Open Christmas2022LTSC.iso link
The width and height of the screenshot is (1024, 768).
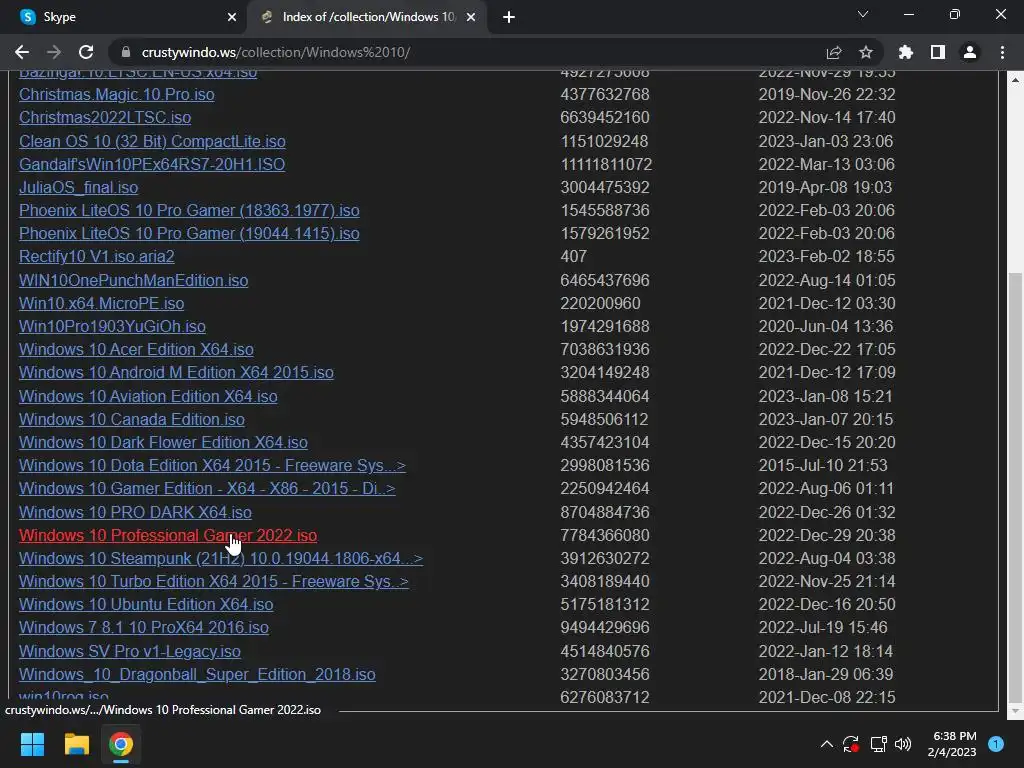104,118
